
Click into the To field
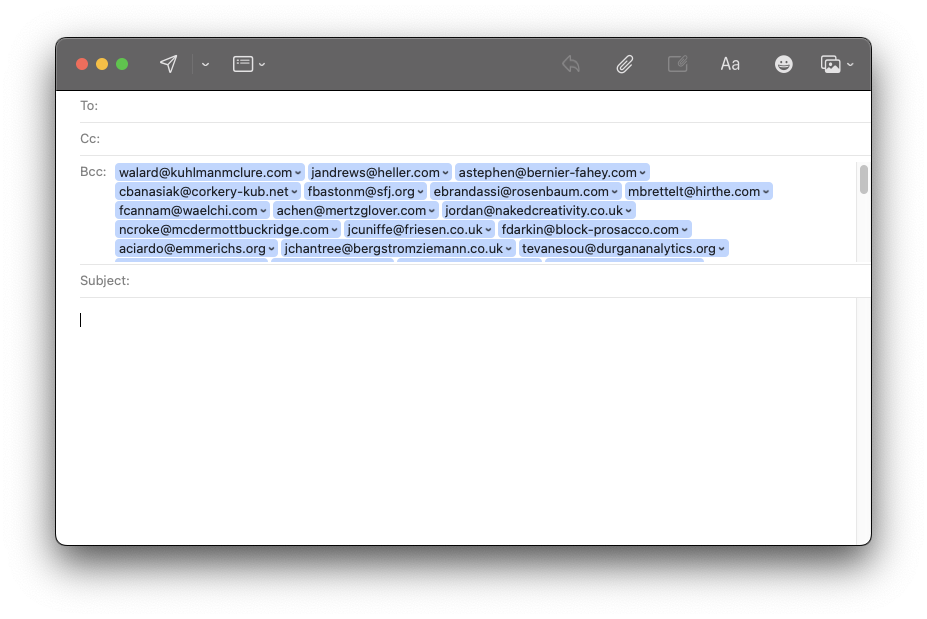(x=480, y=106)
